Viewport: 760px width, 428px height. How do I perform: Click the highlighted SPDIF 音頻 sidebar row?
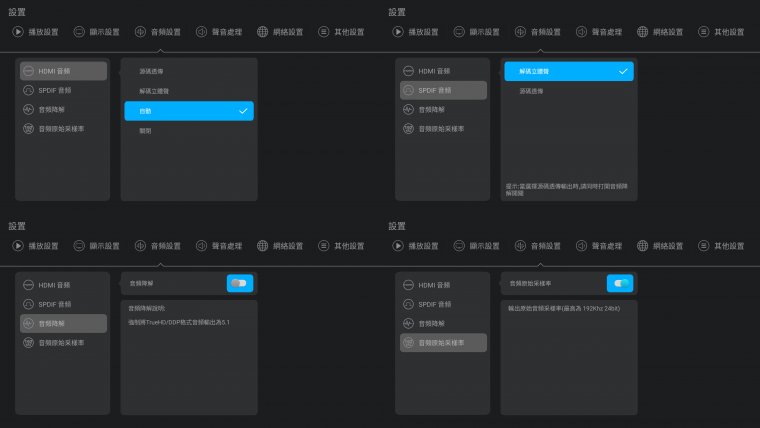click(x=443, y=90)
